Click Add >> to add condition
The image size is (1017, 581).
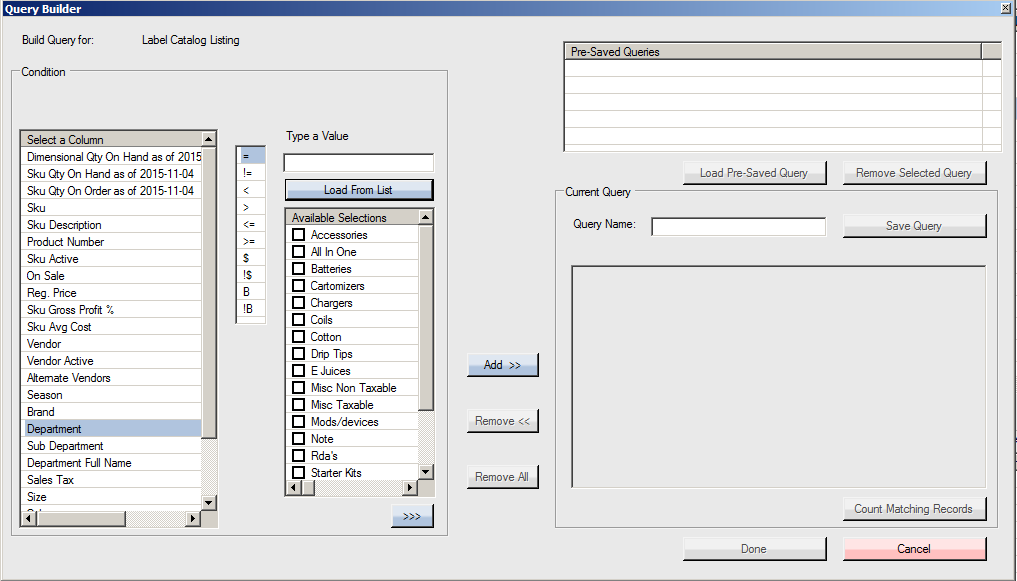pyautogui.click(x=502, y=365)
